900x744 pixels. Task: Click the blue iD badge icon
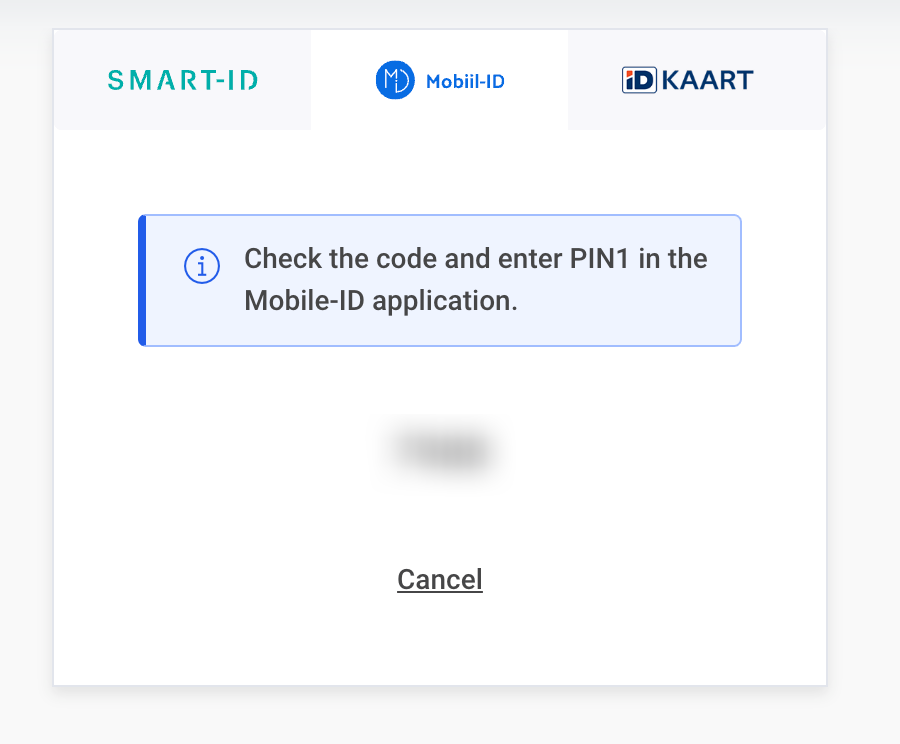tap(639, 80)
